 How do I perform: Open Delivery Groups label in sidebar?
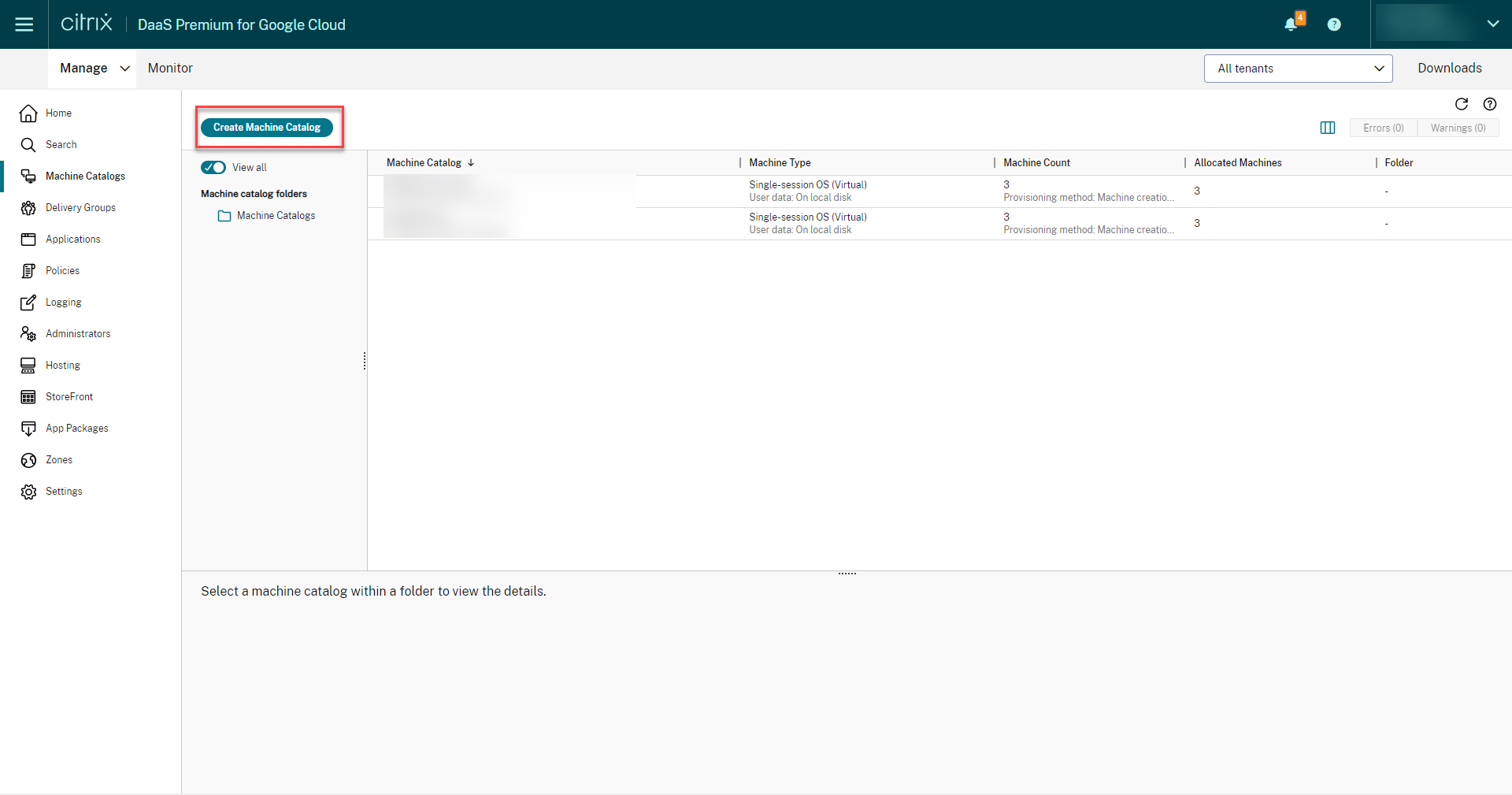coord(80,208)
